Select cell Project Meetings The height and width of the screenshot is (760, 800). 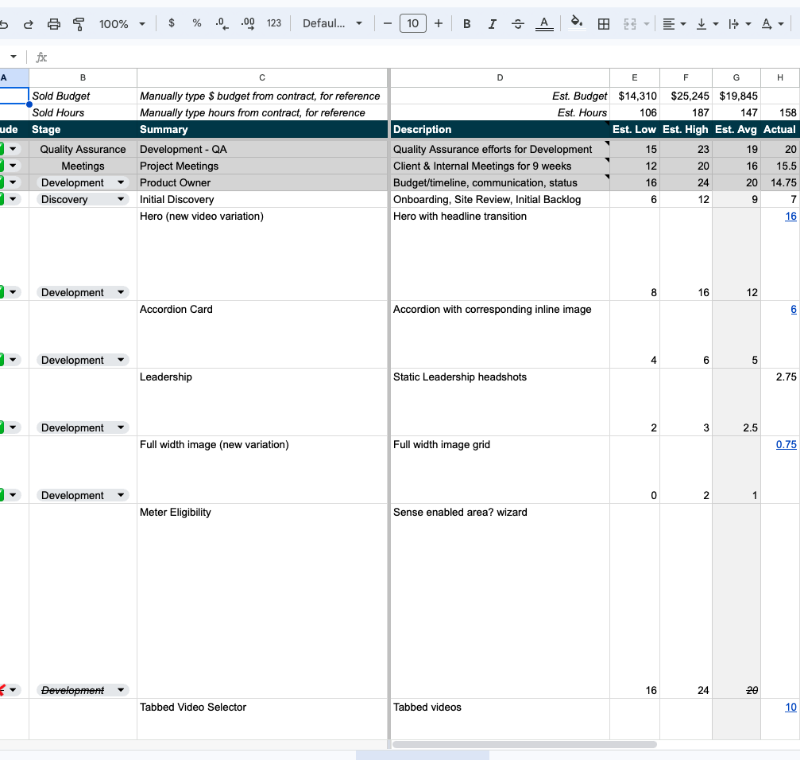coord(262,166)
